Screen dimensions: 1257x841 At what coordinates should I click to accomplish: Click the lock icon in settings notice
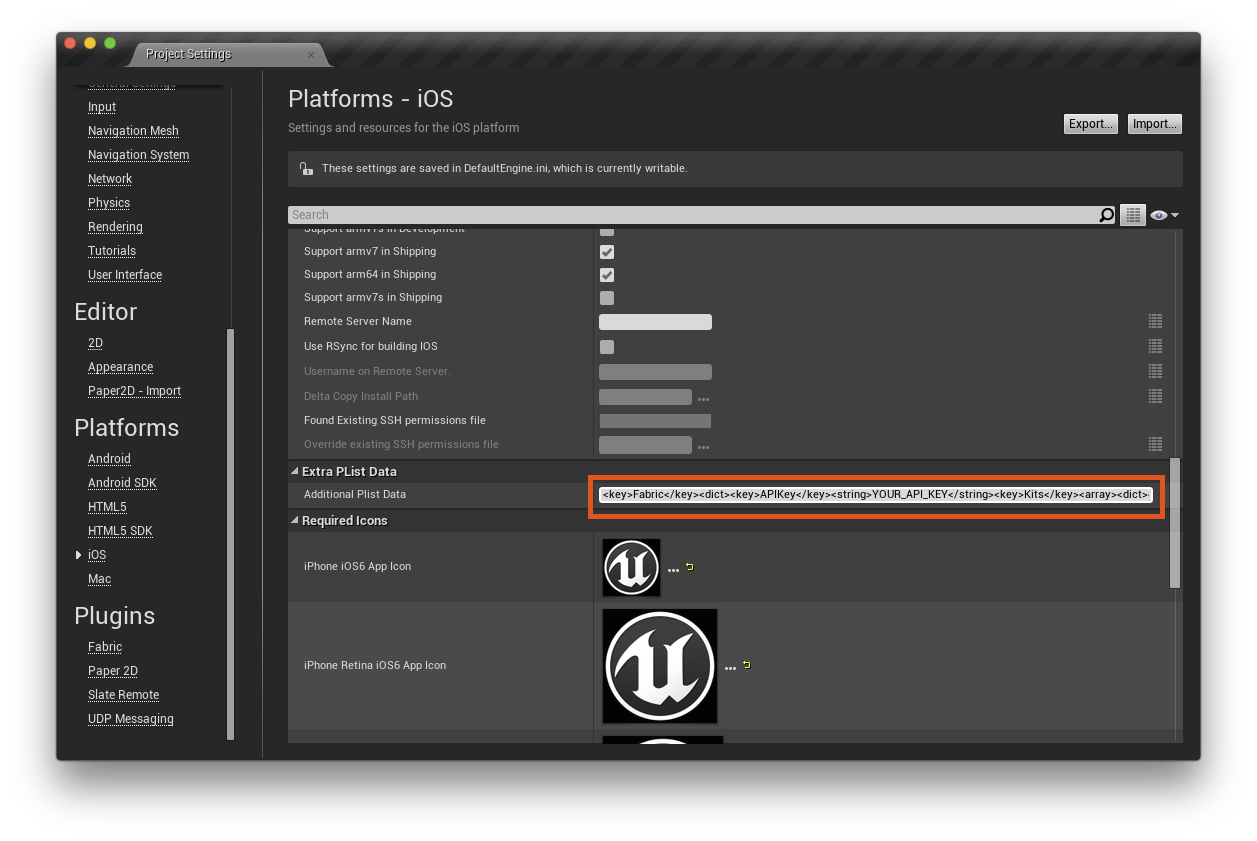(306, 169)
